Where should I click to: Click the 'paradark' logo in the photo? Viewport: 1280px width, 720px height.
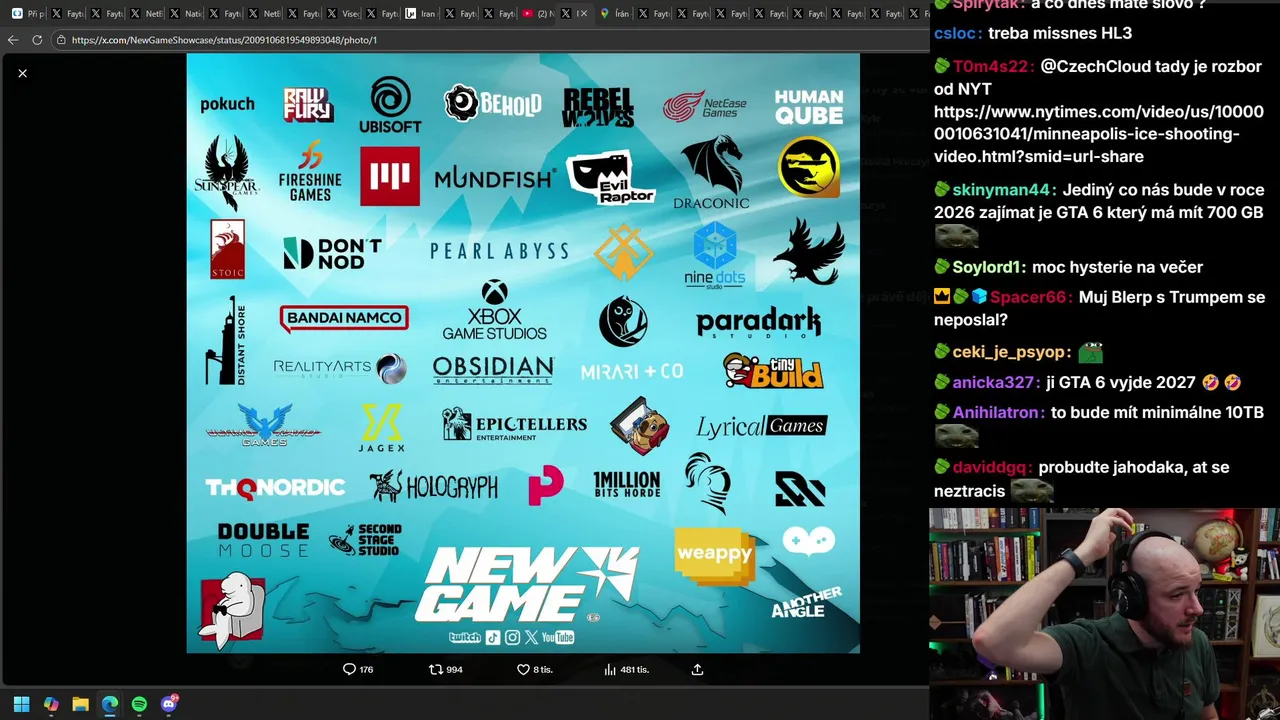(759, 323)
